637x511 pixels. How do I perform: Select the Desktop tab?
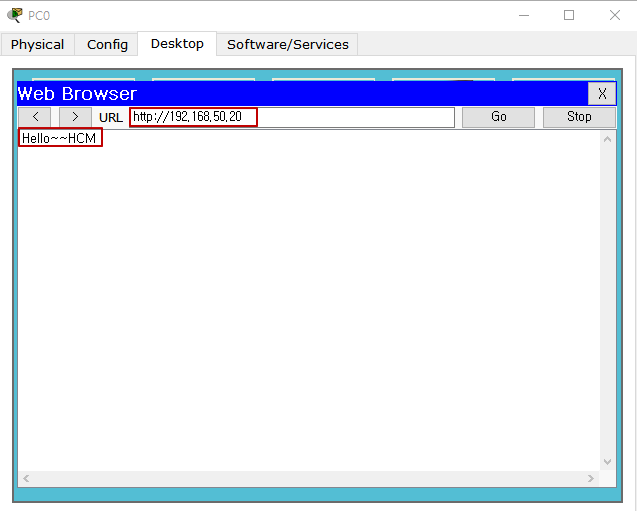coord(177,43)
